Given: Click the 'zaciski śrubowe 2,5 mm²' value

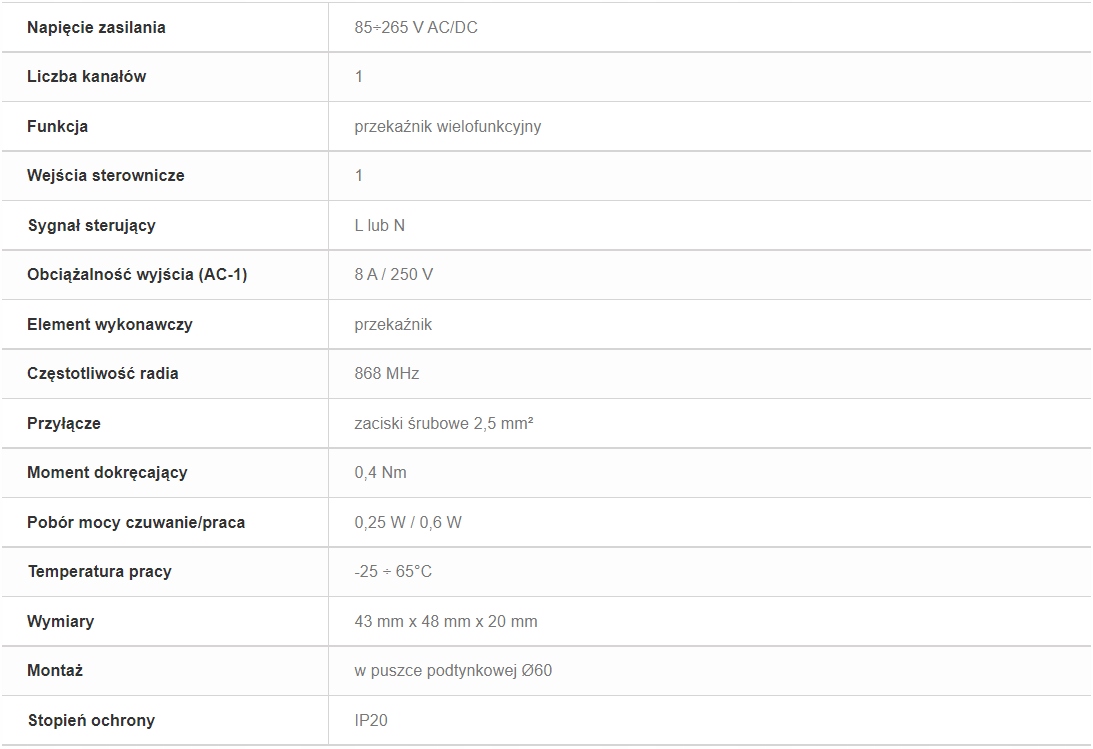Looking at the screenshot, I should pos(444,423).
